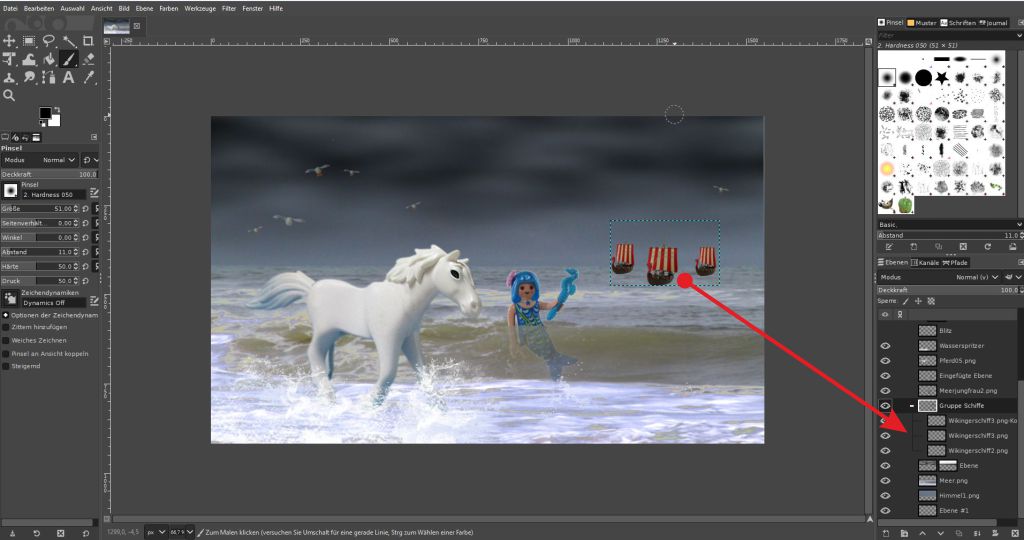
Task: Open the px unit dropdown in status bar
Action: coord(155,533)
